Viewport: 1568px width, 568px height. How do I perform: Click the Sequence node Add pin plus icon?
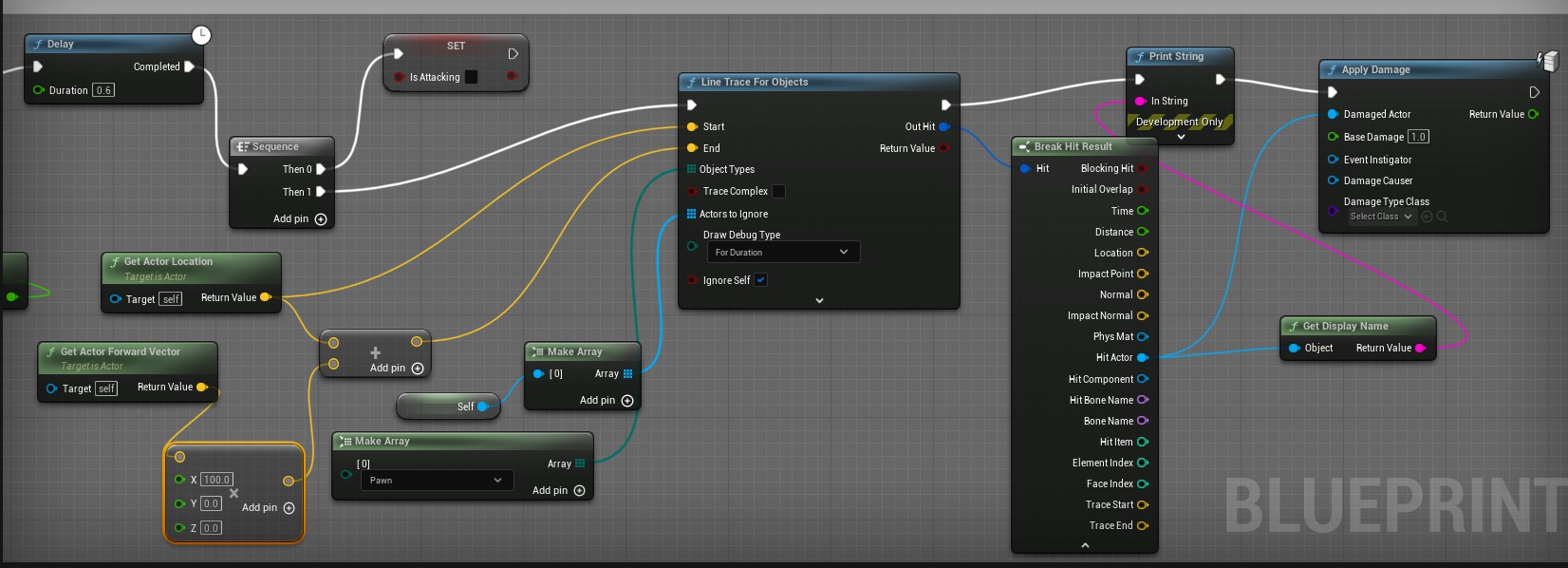pos(321,219)
